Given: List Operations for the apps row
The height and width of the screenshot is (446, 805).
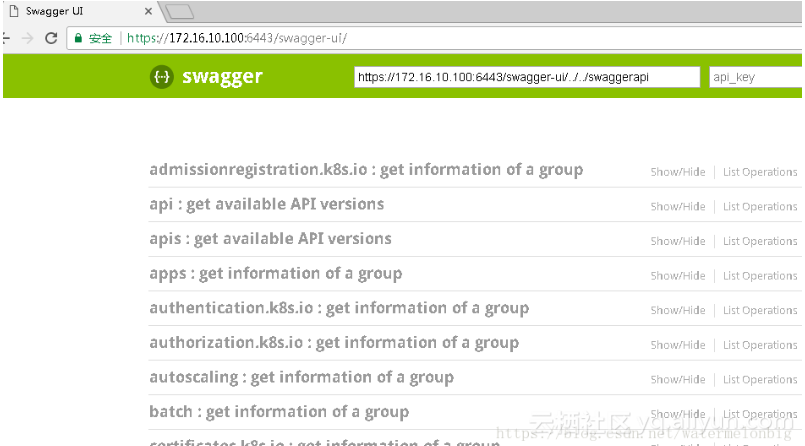Looking at the screenshot, I should point(760,276).
